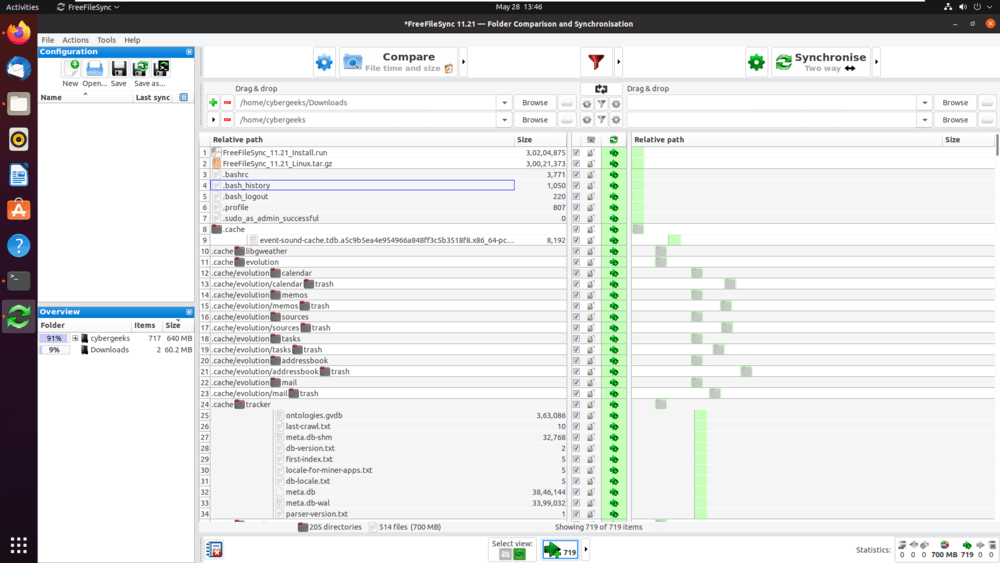Open /home/cybergeeks/Downloads path history dropdown

tap(504, 103)
